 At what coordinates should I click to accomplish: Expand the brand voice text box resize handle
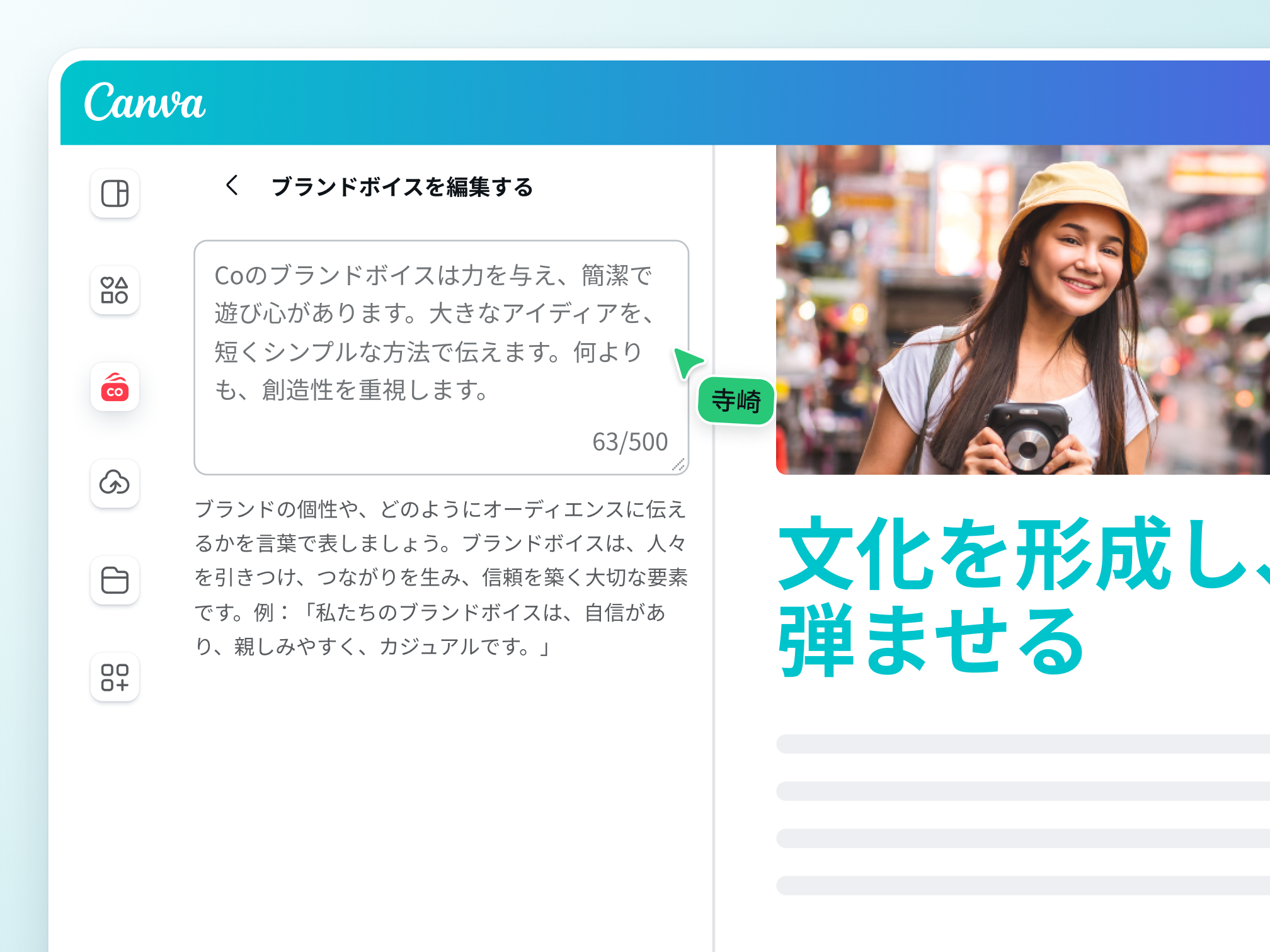[x=677, y=465]
